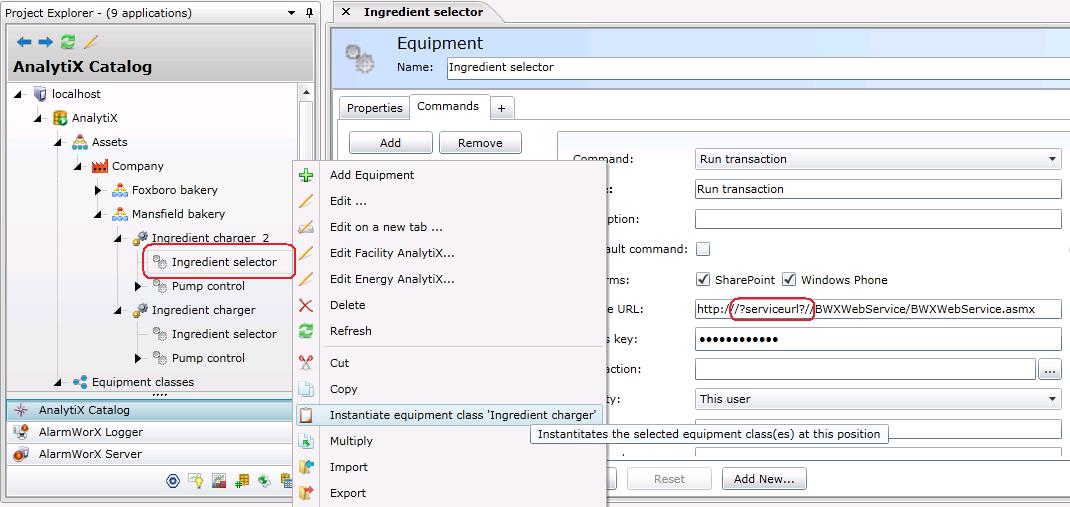This screenshot has width=1070, height=507.
Task: Toggle the Default command checkbox
Action: tap(703, 249)
